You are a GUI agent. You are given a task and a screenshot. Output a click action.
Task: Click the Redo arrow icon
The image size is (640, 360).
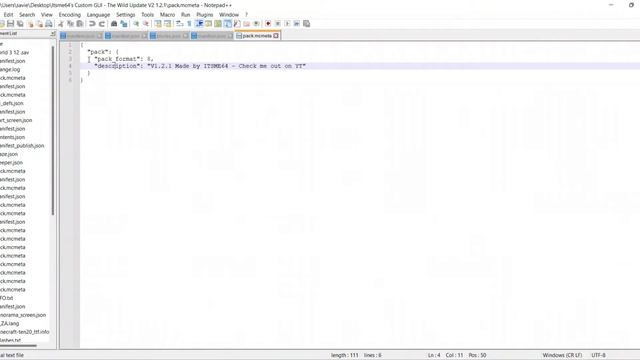[102, 24]
